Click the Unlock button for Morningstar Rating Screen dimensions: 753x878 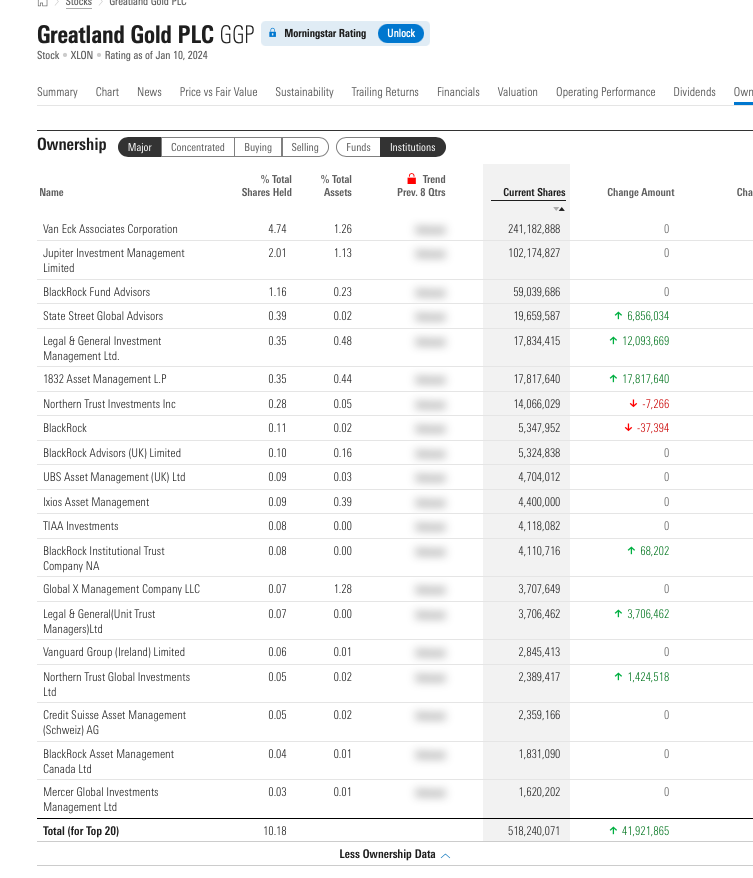tap(401, 33)
